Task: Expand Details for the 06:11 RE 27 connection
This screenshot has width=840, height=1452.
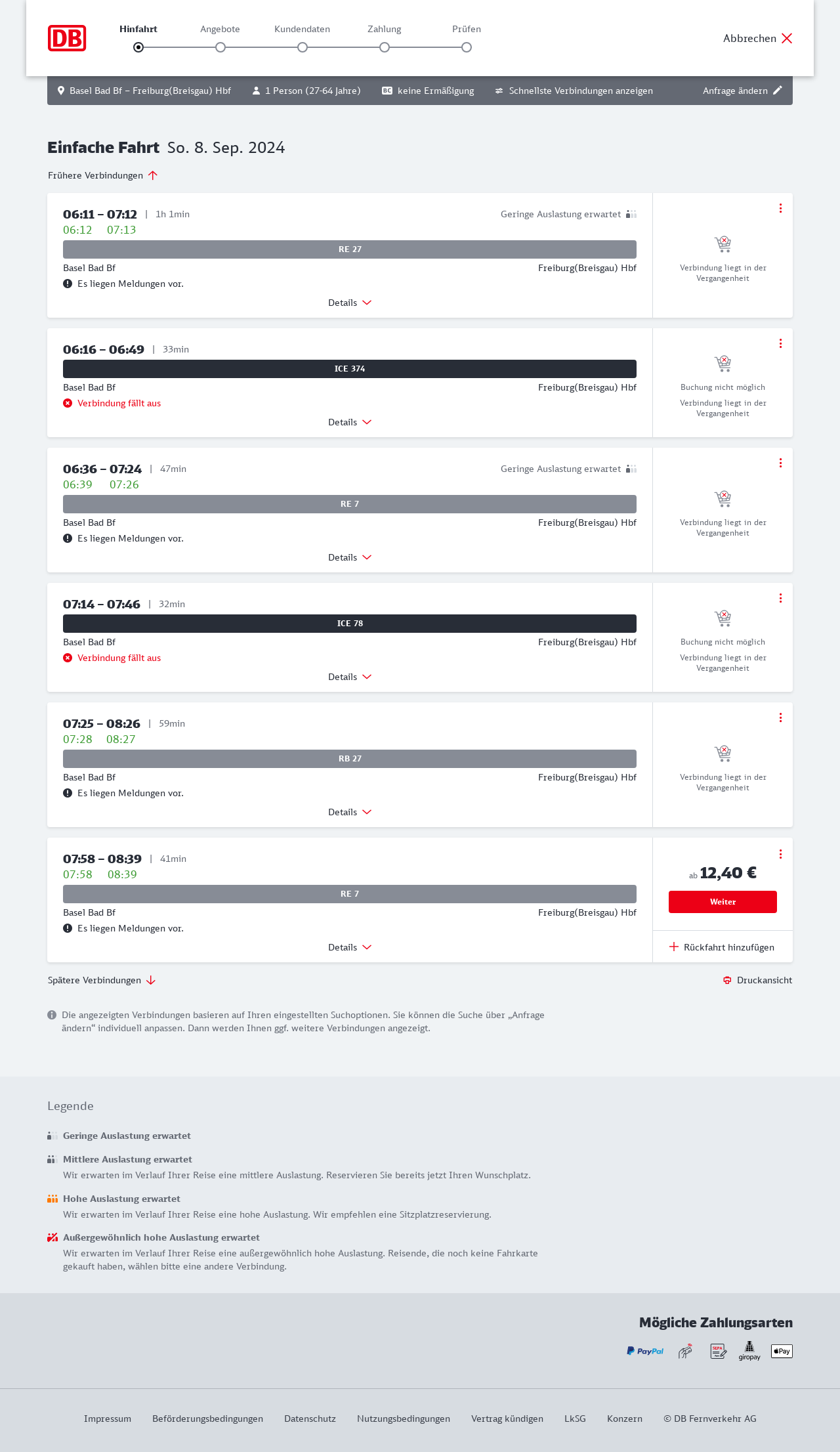Action: (350, 303)
